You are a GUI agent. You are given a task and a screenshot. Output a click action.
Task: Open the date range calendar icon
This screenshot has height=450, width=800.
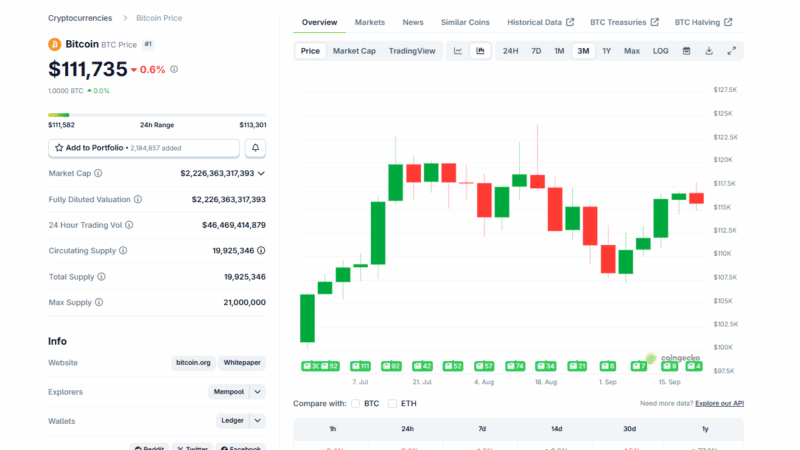686,51
